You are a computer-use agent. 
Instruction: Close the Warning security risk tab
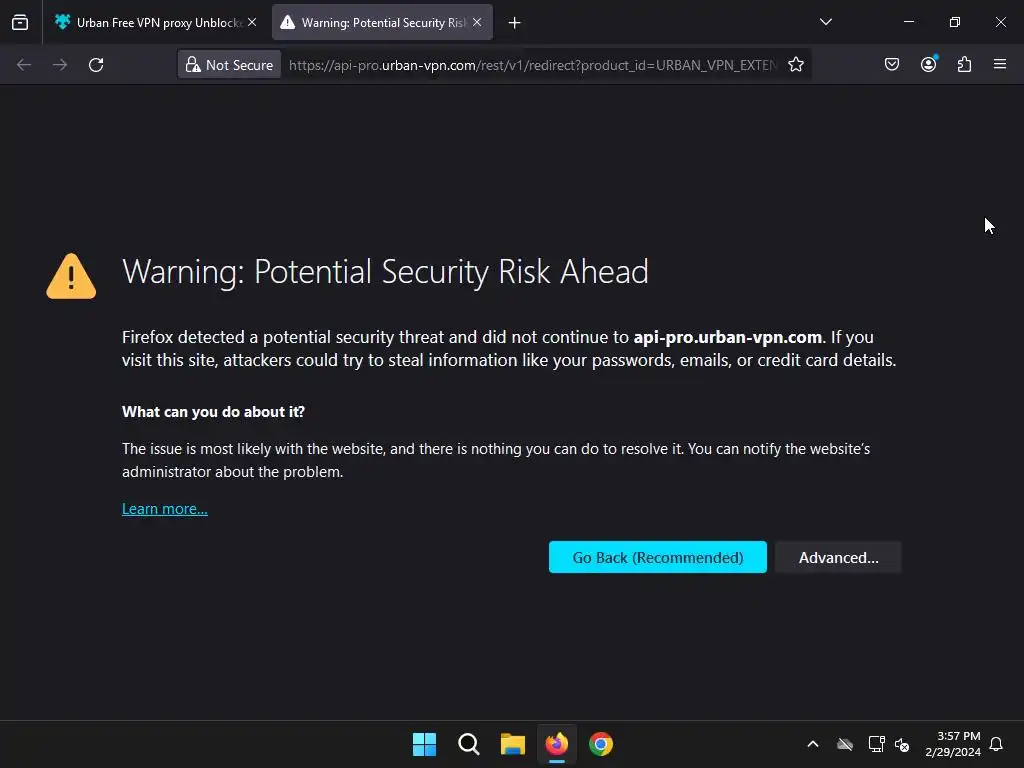[477, 22]
